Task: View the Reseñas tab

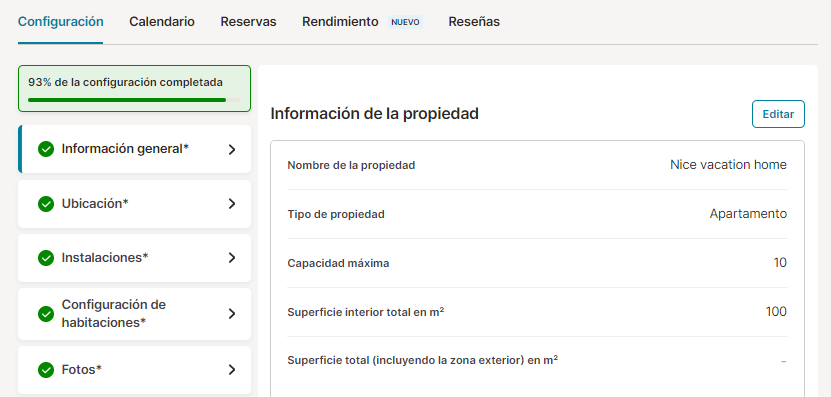Action: (x=474, y=22)
